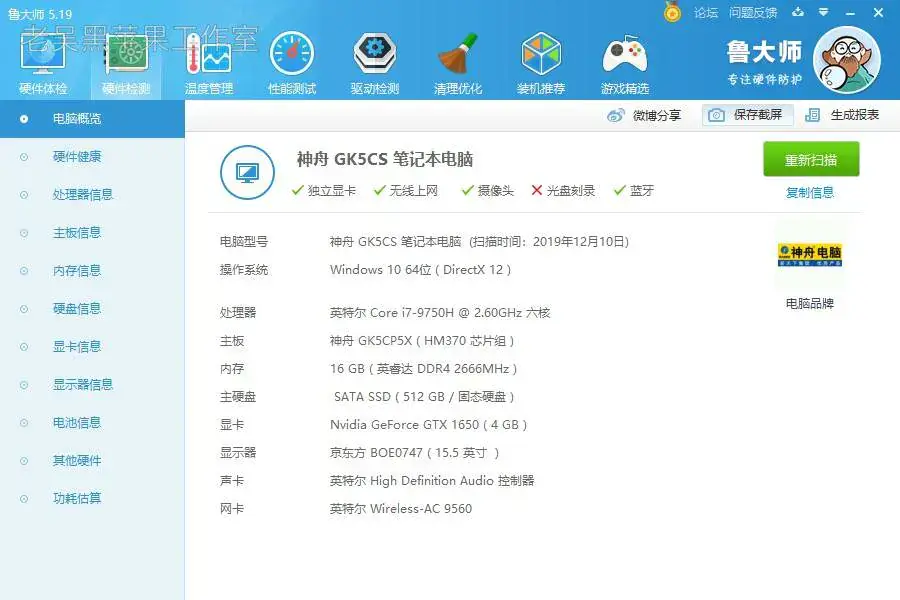Click the 鲁大师 mascot avatar

(x=847, y=60)
